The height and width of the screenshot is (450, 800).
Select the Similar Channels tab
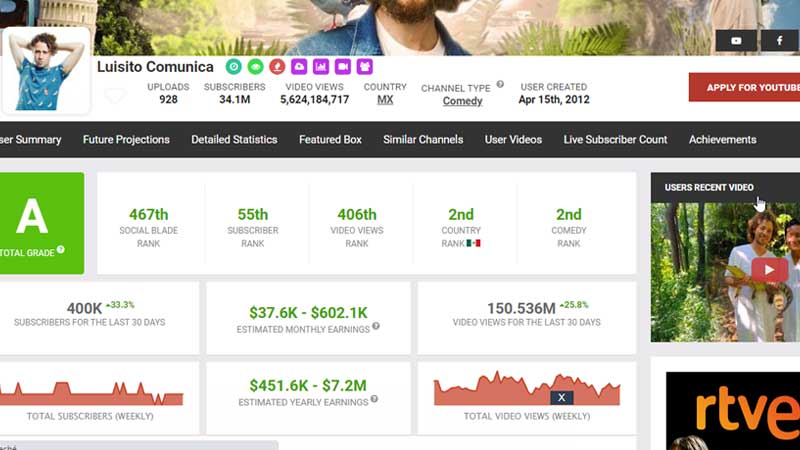click(423, 140)
